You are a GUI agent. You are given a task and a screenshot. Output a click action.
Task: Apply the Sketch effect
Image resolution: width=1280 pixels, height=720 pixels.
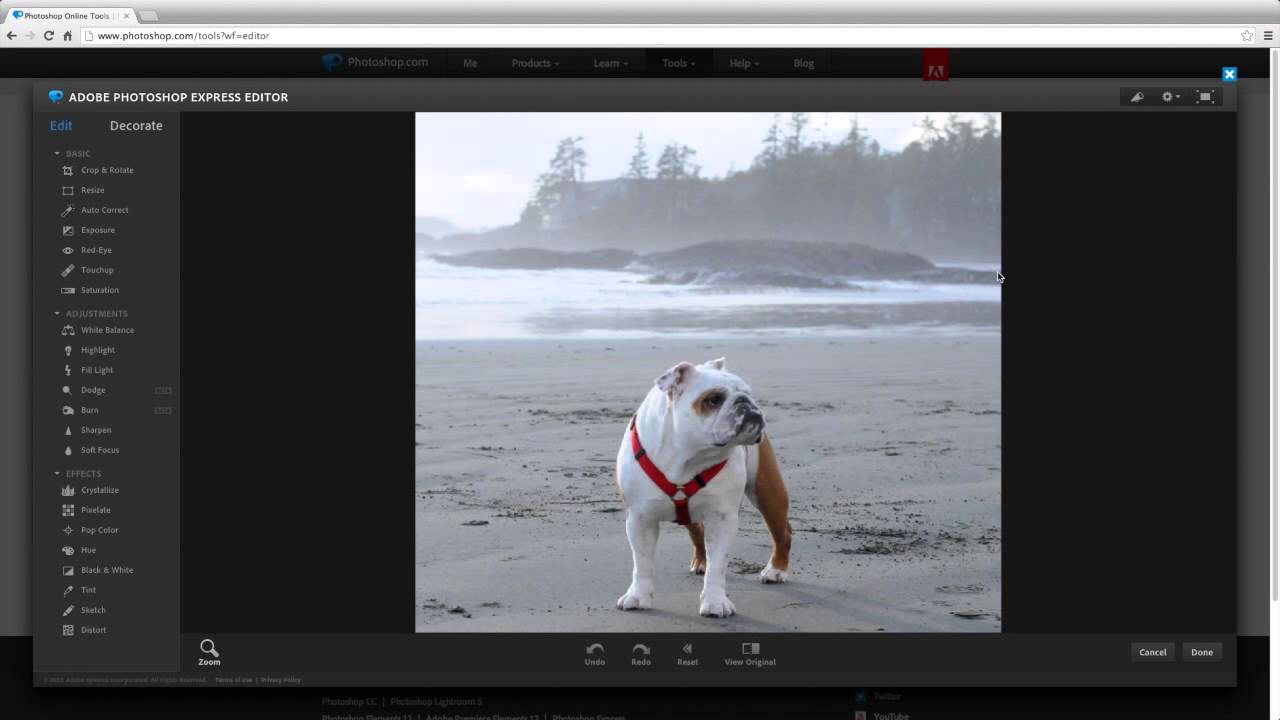click(x=83, y=610)
